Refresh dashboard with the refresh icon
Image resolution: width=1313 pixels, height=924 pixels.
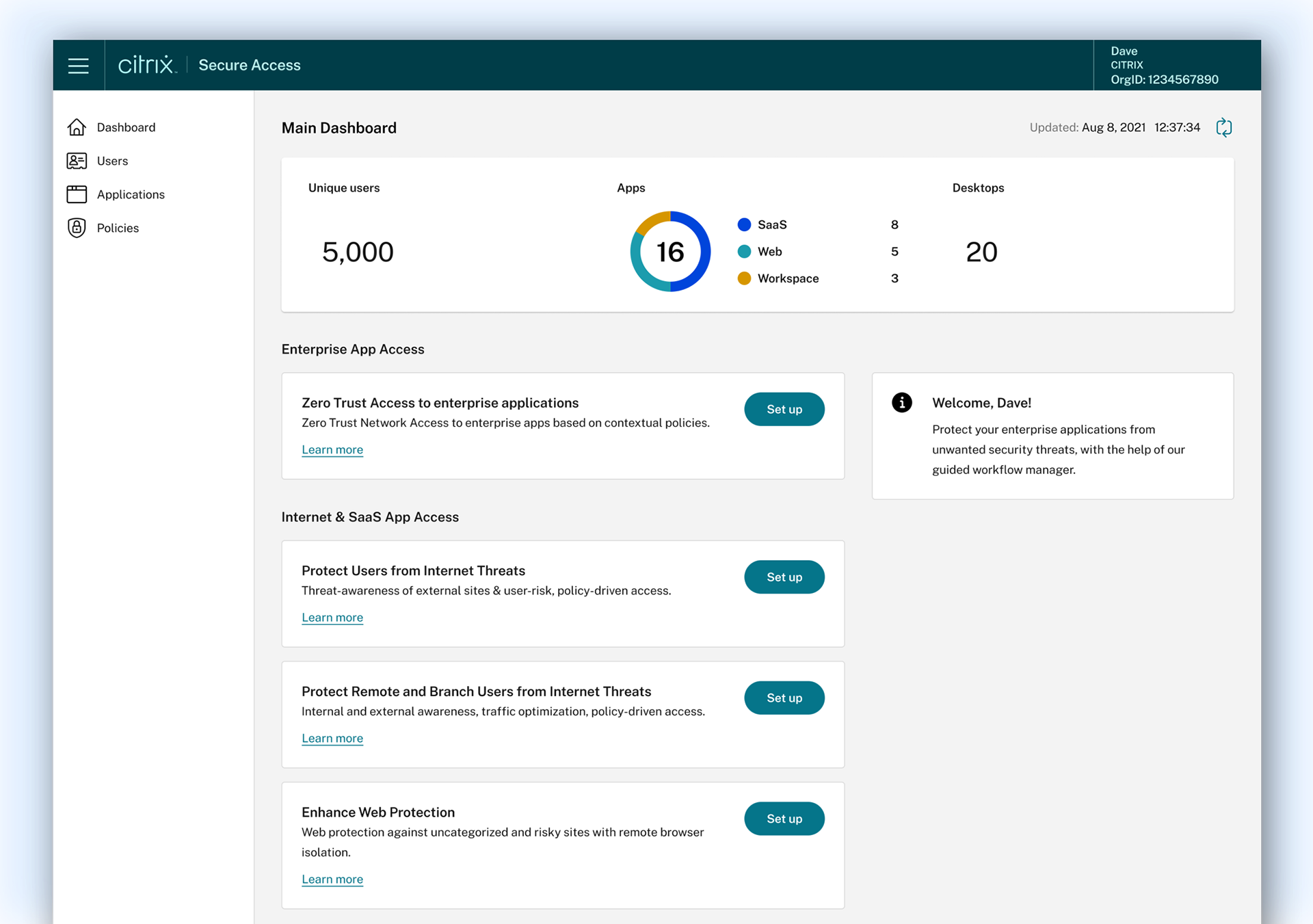coord(1223,128)
